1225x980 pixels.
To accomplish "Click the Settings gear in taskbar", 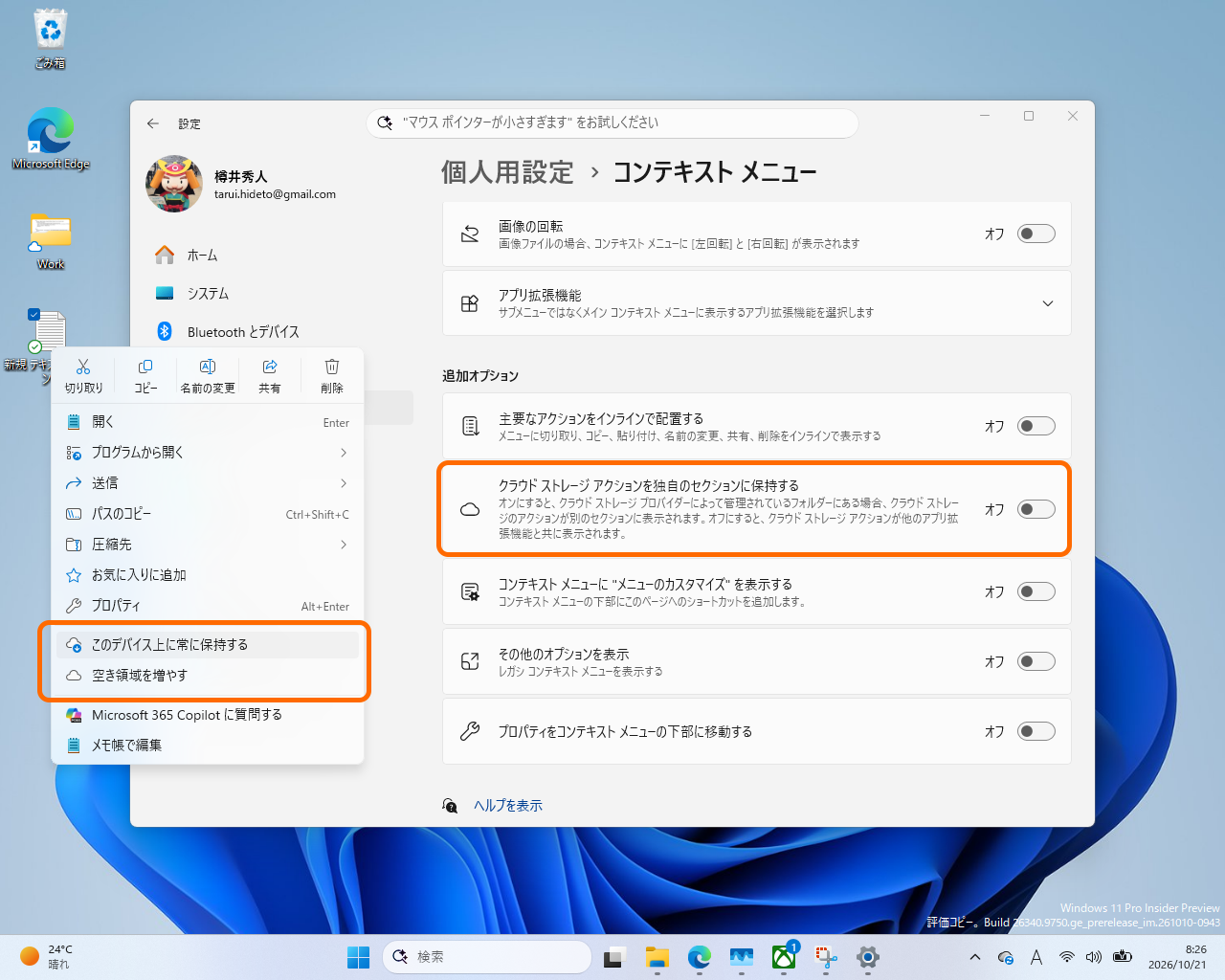I will point(868,957).
